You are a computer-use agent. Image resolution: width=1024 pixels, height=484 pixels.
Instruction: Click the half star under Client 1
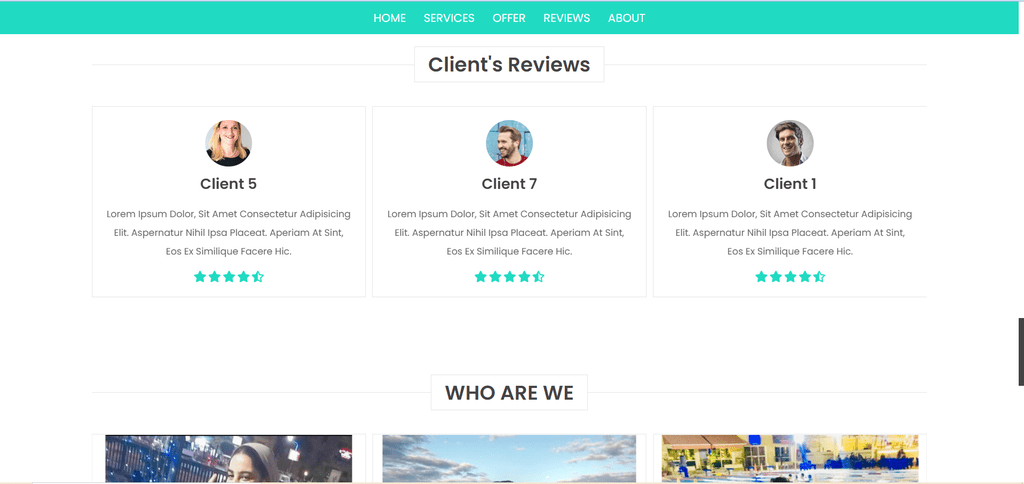pos(819,277)
